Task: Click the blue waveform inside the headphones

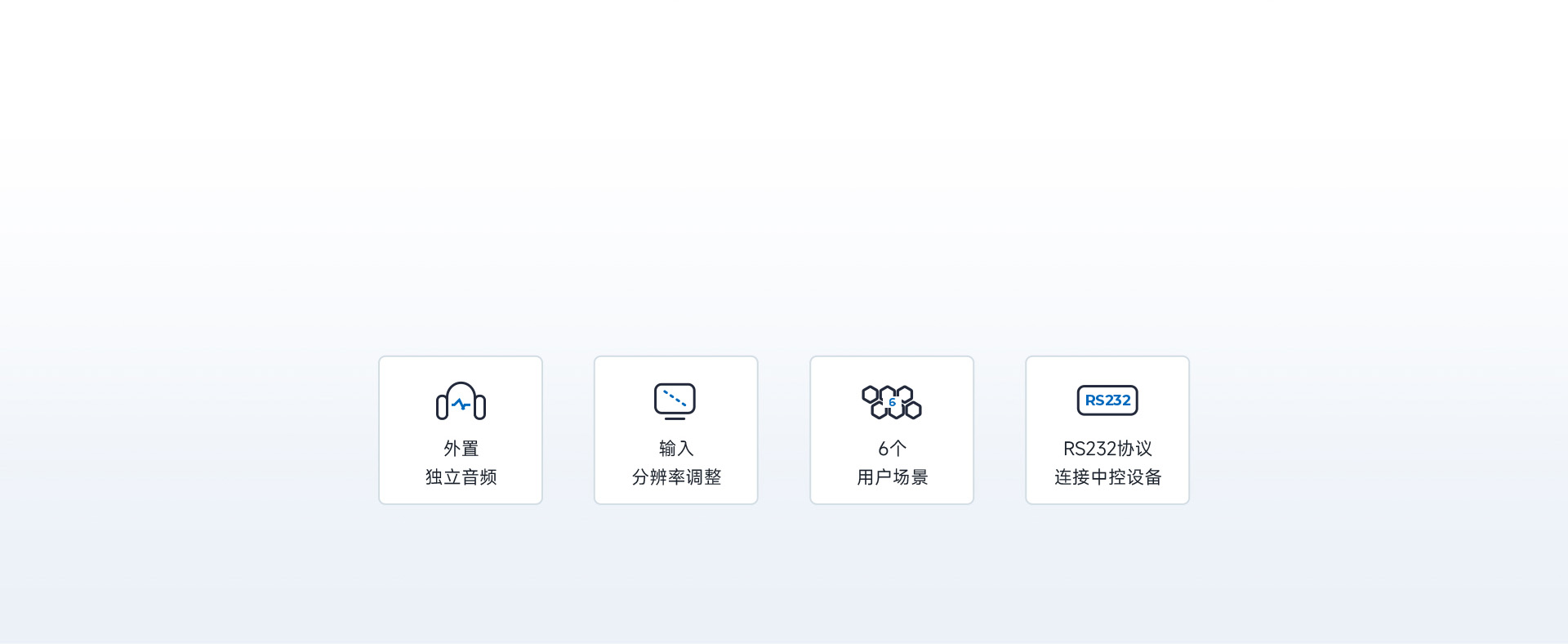Action: click(461, 404)
